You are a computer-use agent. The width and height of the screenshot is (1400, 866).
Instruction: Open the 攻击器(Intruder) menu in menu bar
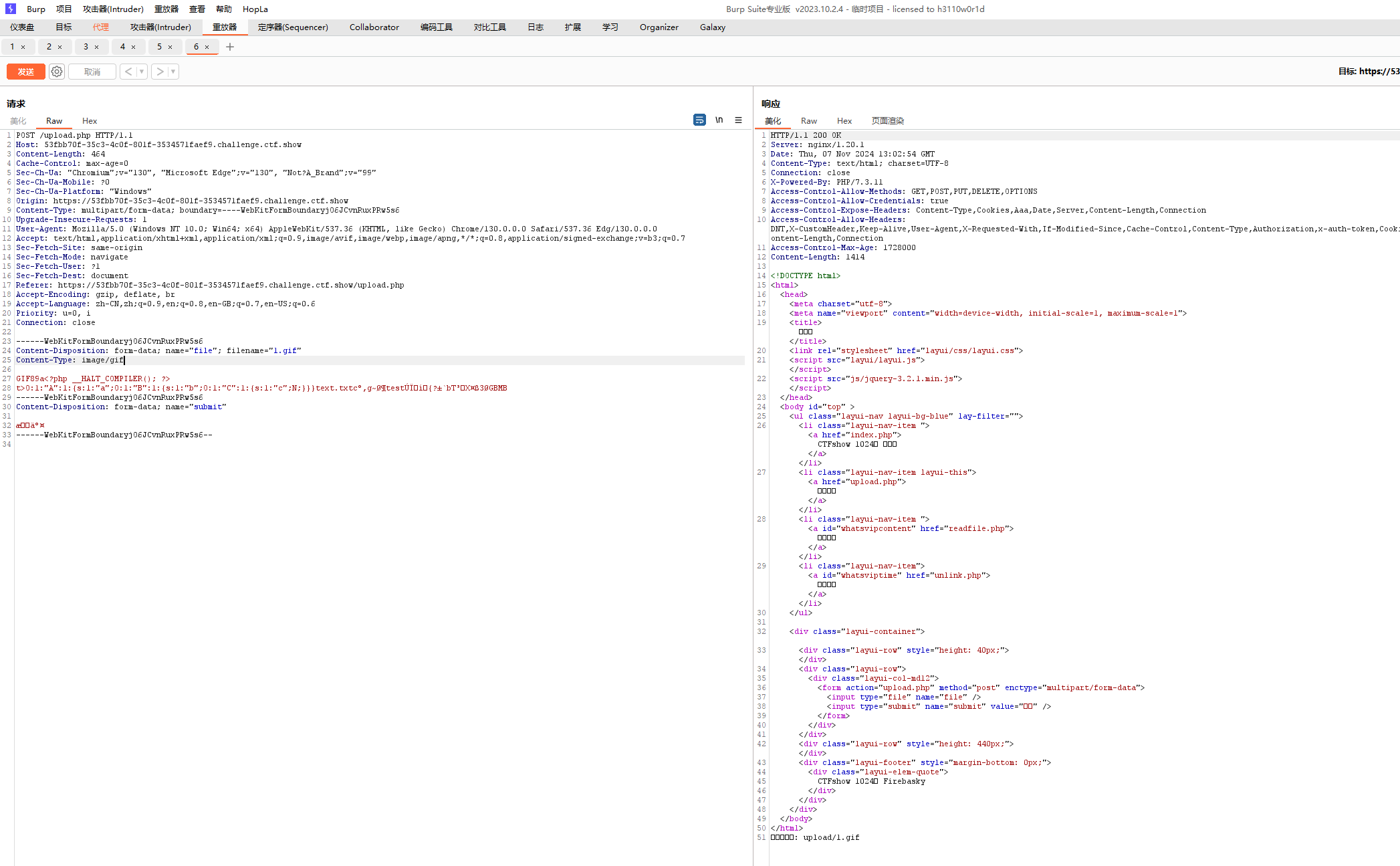tap(114, 9)
